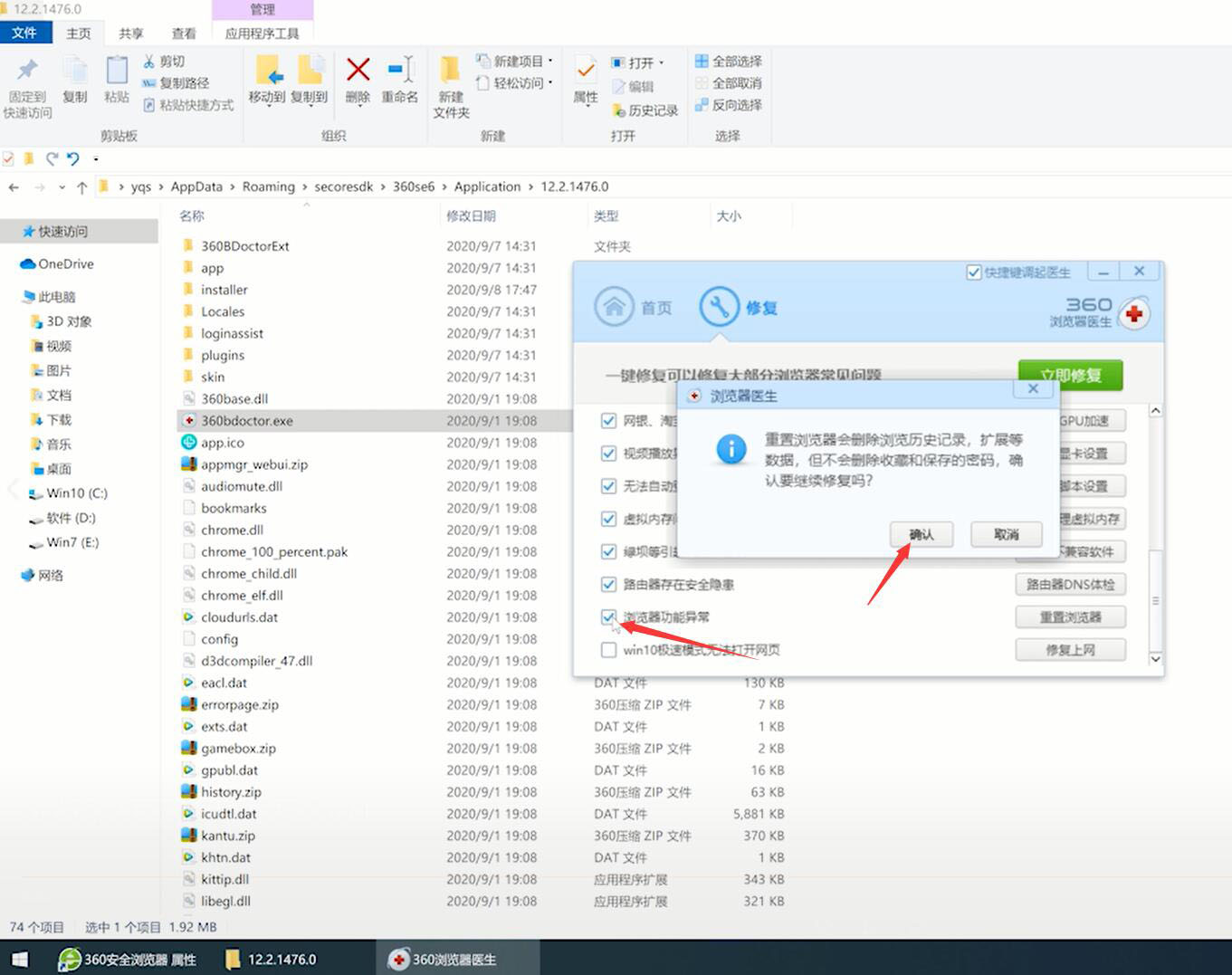
Task: Open the 轻松访问 dropdown
Action: tap(513, 83)
